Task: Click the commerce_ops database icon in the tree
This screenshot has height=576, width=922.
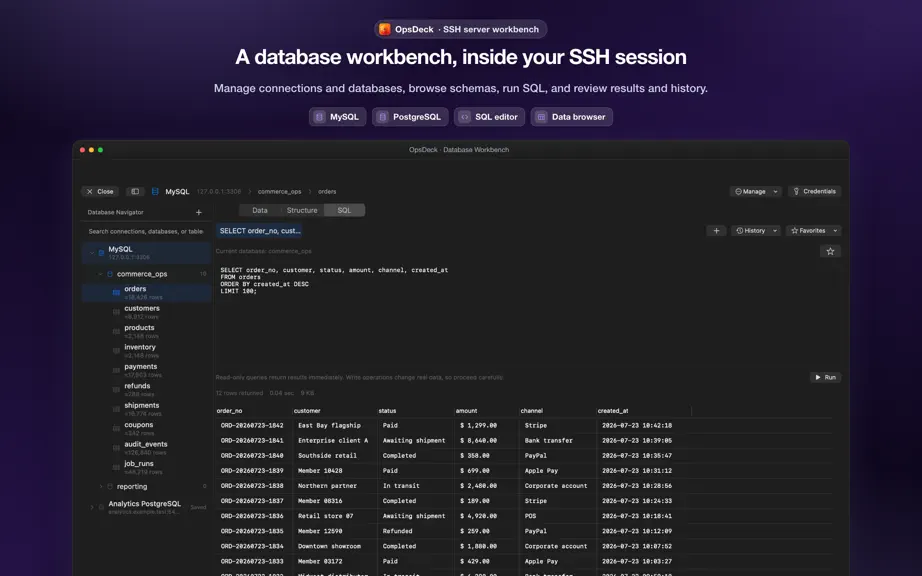Action: (x=110, y=274)
